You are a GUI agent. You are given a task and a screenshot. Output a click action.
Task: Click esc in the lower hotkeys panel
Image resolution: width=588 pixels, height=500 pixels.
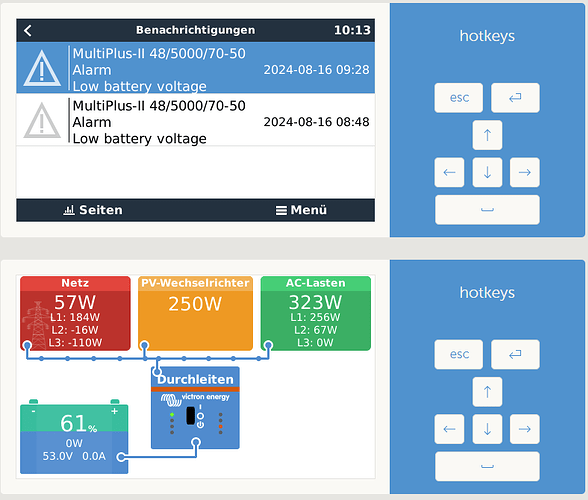pyautogui.click(x=459, y=354)
